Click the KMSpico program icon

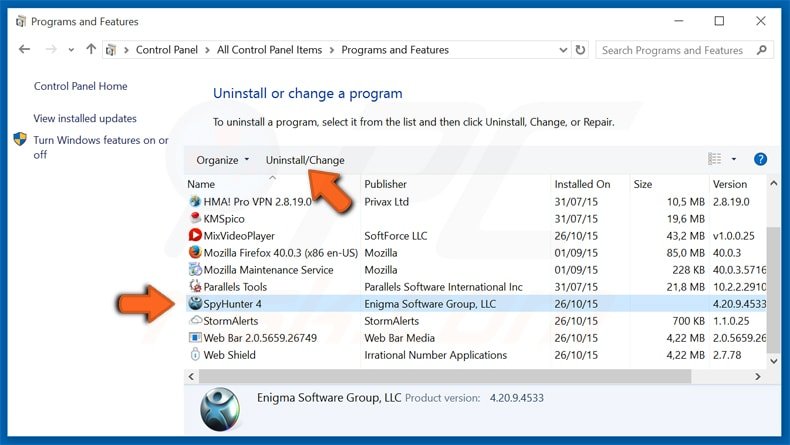[195, 218]
